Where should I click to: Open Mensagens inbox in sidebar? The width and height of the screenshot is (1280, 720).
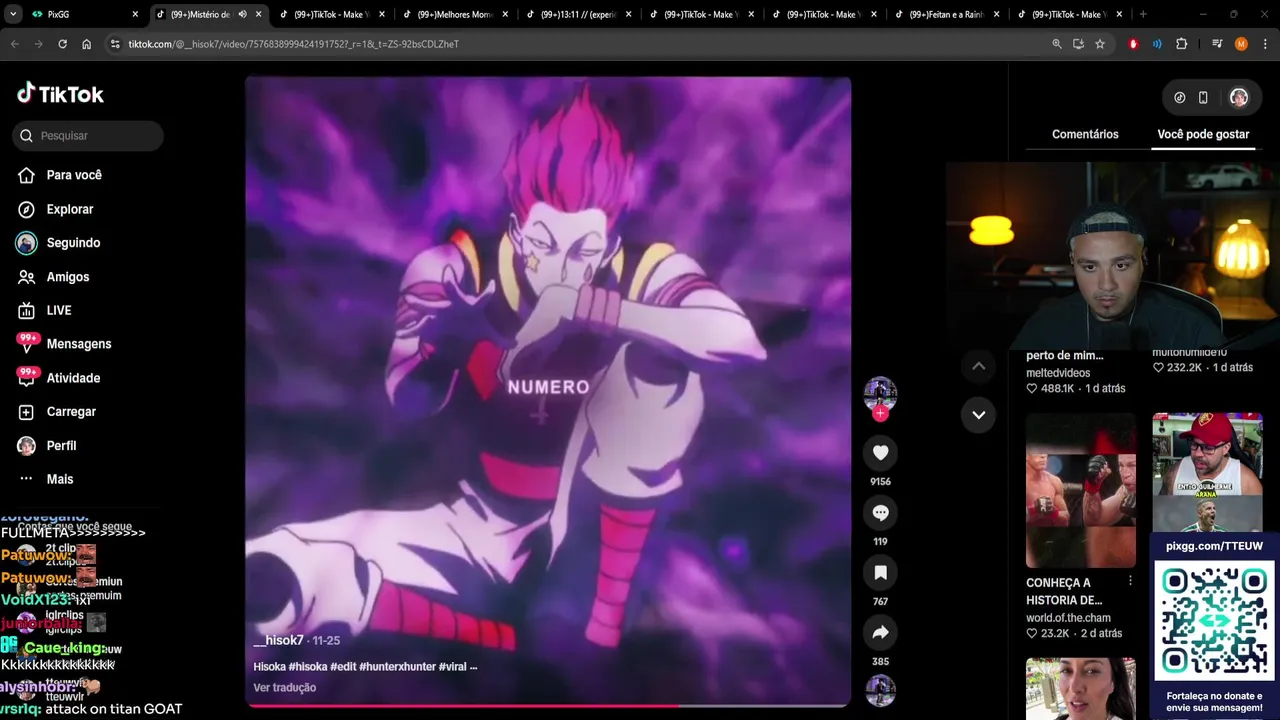pyautogui.click(x=64, y=344)
